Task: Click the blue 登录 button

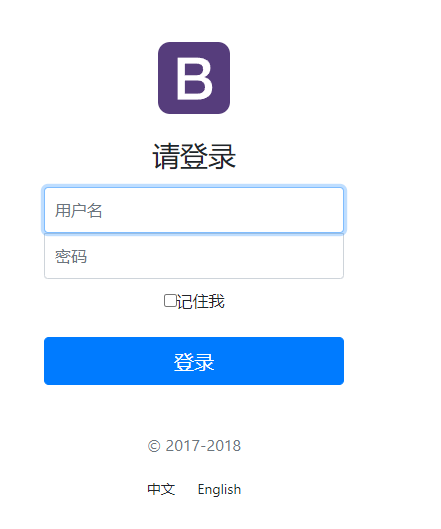Action: tap(194, 361)
